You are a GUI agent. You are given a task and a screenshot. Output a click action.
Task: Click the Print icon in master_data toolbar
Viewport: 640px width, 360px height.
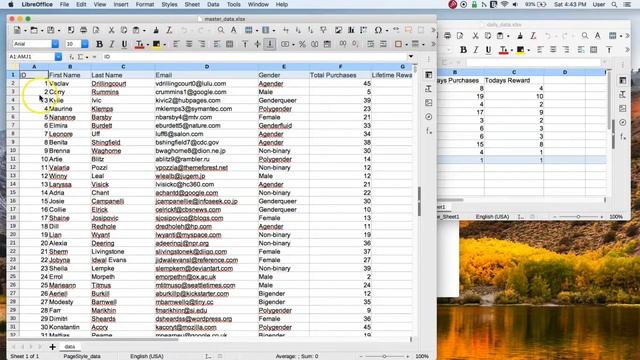(83, 30)
